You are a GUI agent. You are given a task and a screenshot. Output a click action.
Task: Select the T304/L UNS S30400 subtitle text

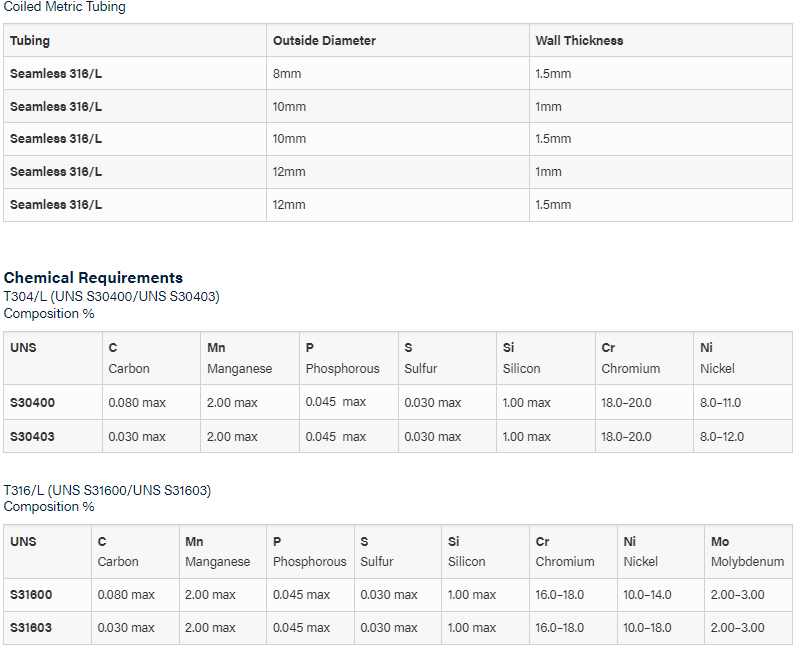[x=111, y=296]
